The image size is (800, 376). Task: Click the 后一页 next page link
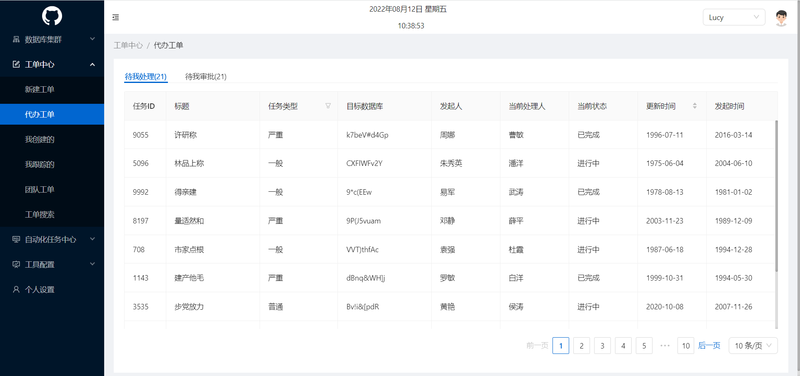point(709,346)
